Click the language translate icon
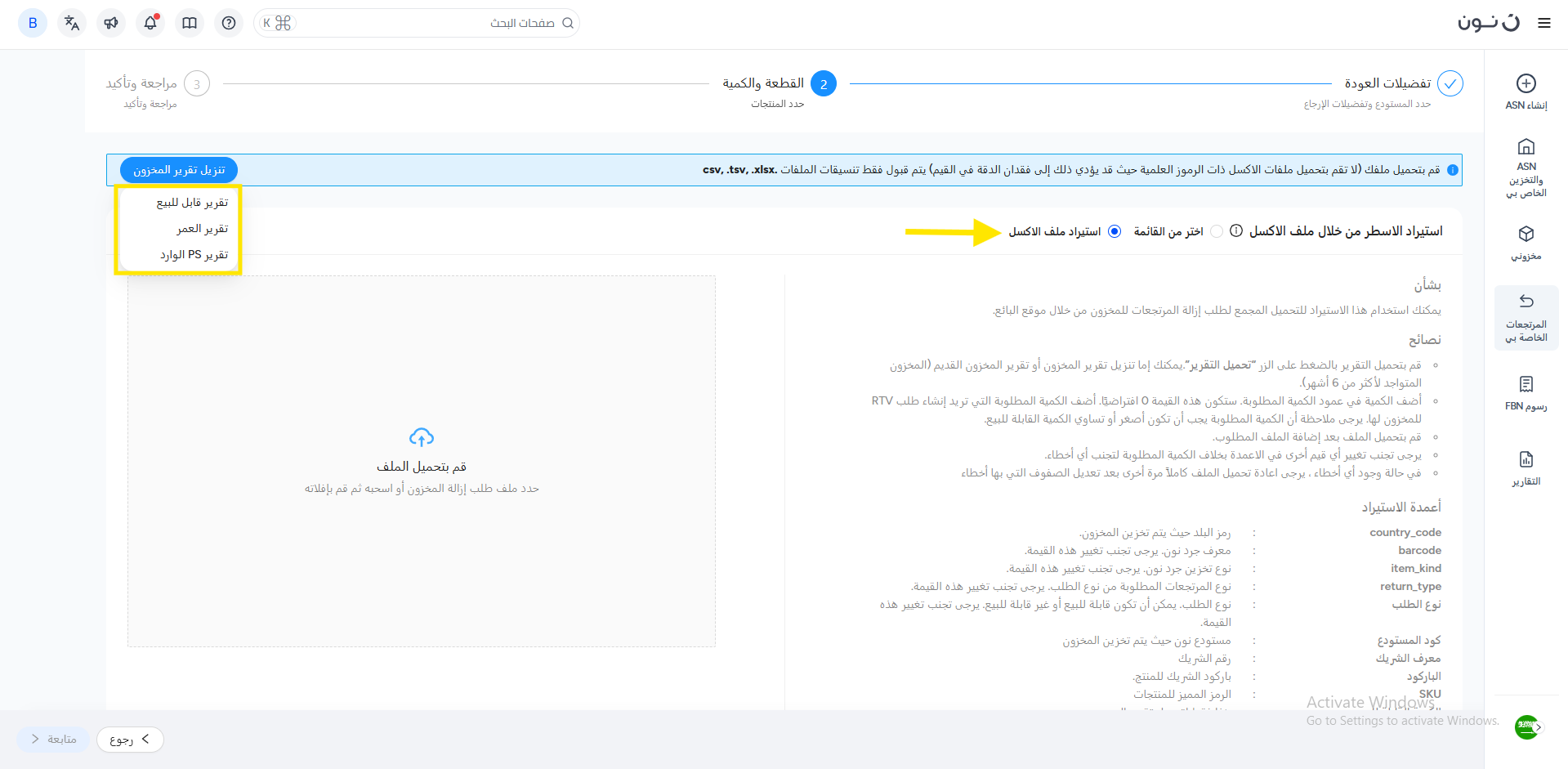Image resolution: width=1568 pixels, height=769 pixels. coord(72,23)
